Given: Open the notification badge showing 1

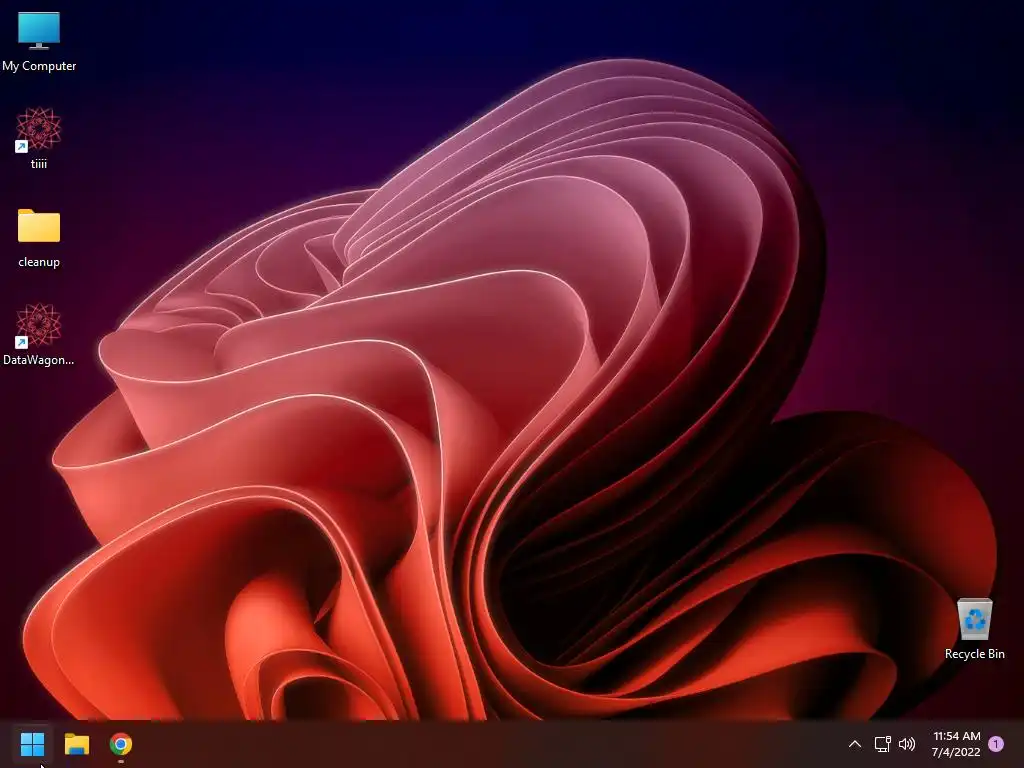Looking at the screenshot, I should [996, 744].
